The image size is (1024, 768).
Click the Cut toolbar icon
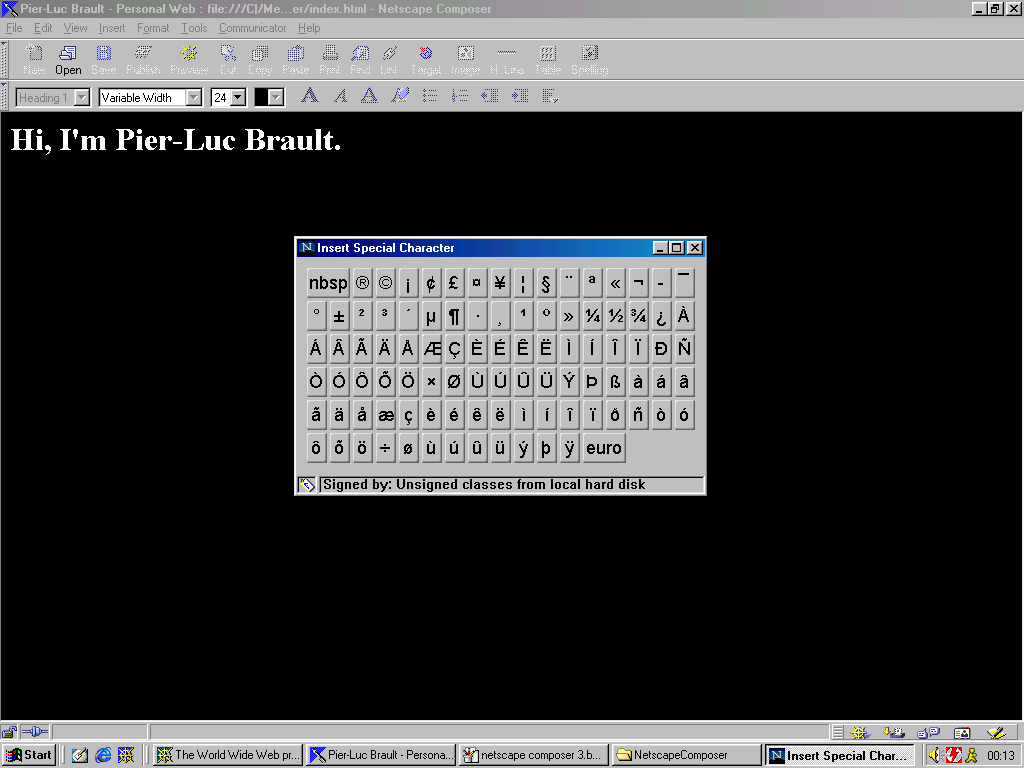[x=228, y=60]
